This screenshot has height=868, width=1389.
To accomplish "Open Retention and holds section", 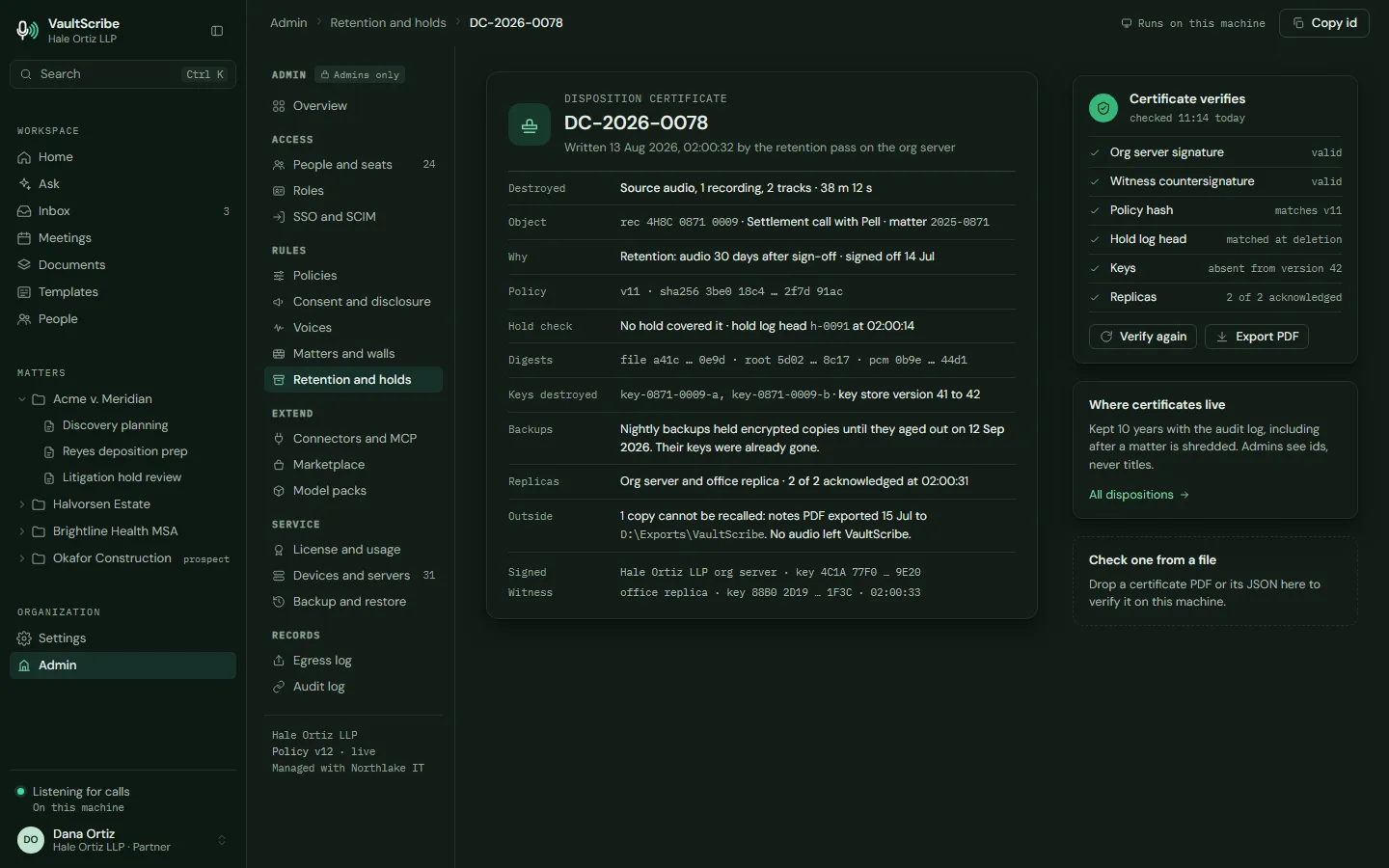I will coord(353,380).
